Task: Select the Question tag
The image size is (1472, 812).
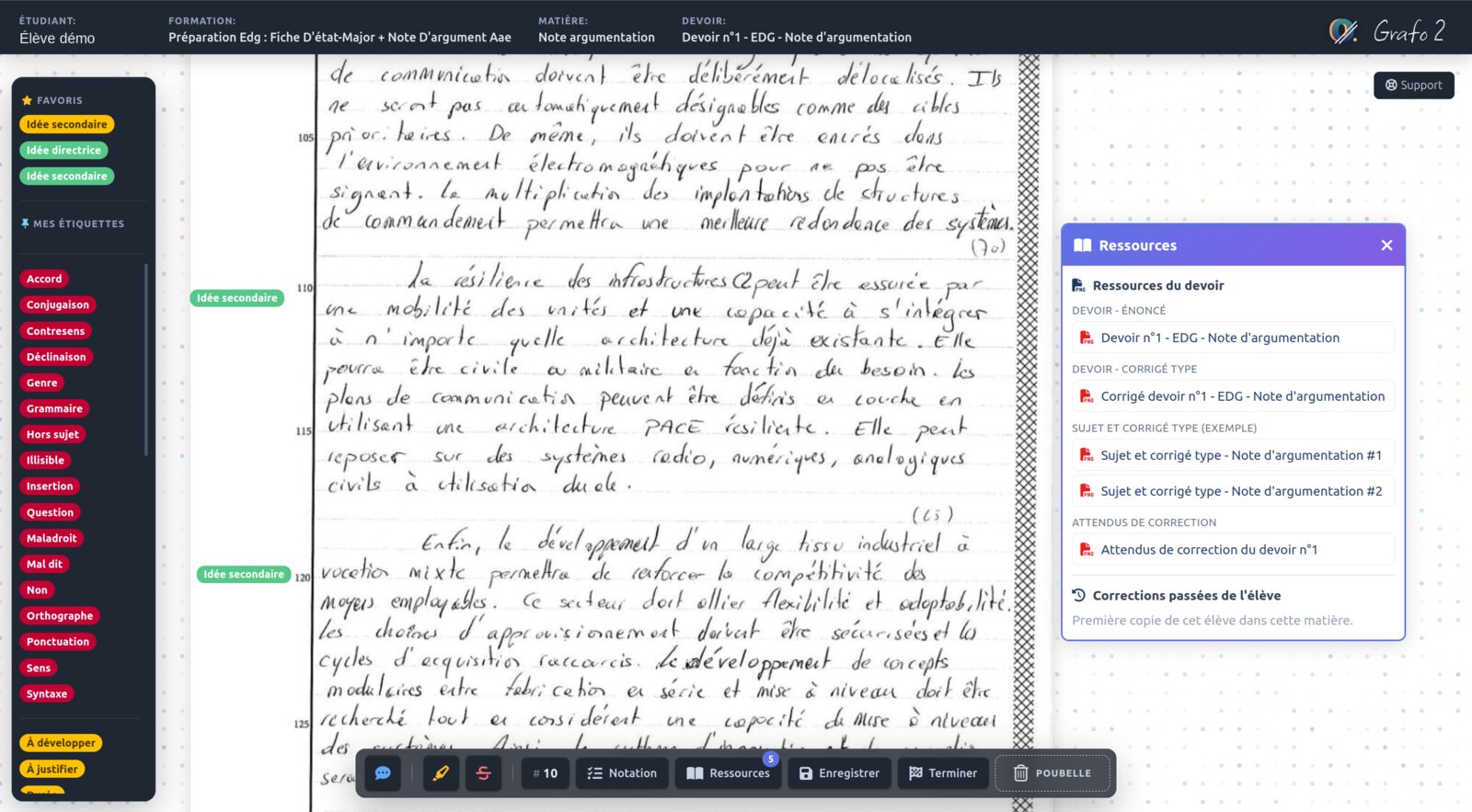Action: [50, 512]
